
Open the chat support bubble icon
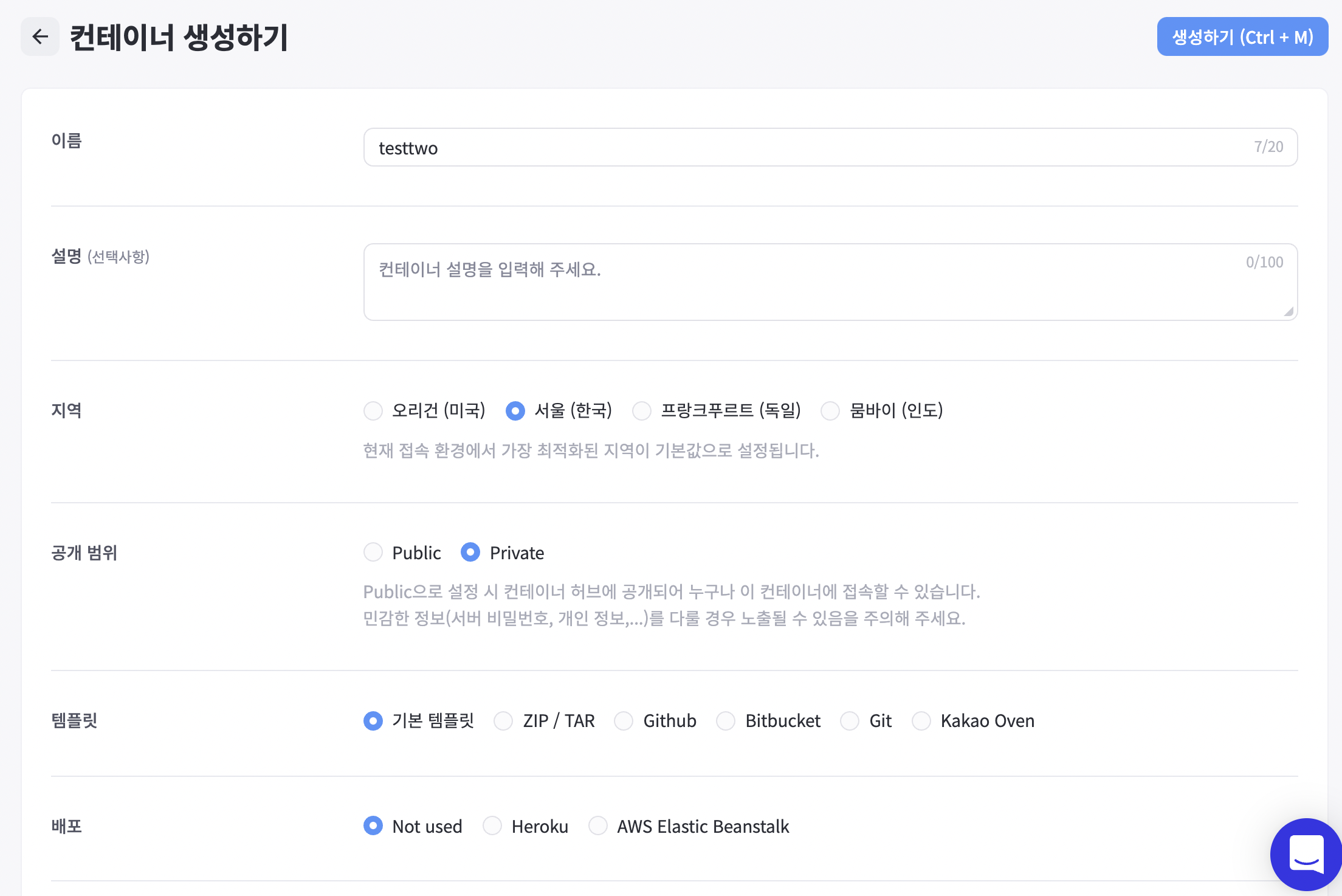pyautogui.click(x=1306, y=854)
